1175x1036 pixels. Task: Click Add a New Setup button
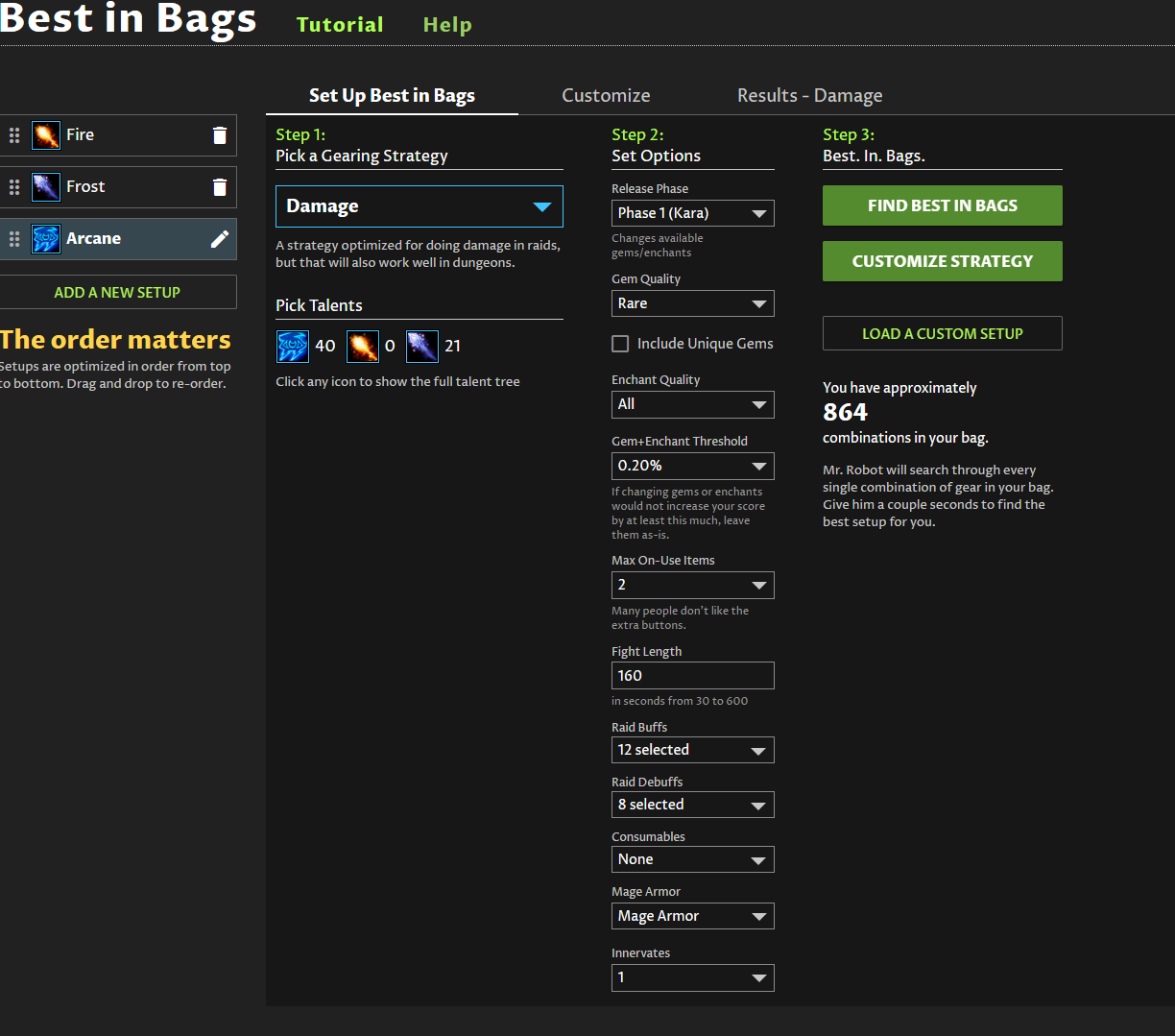(117, 292)
